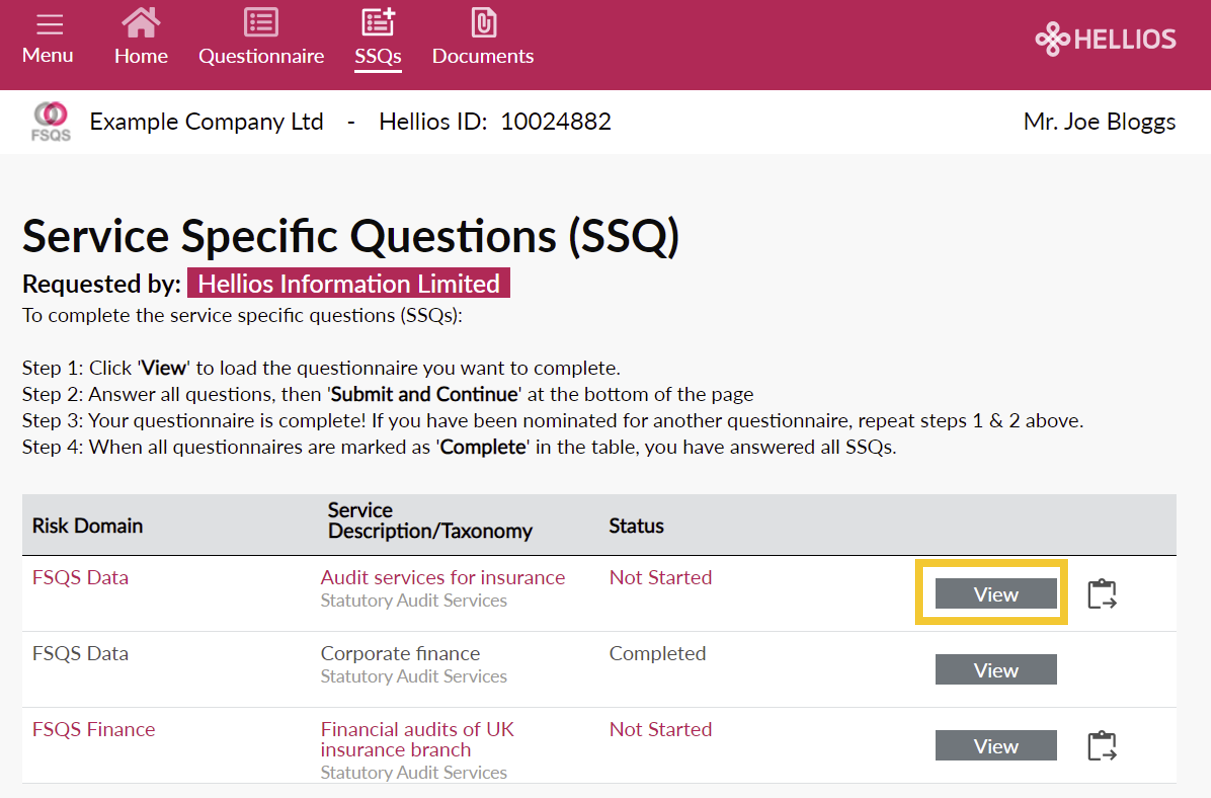Open the Audit services for insurance link

pos(443,577)
